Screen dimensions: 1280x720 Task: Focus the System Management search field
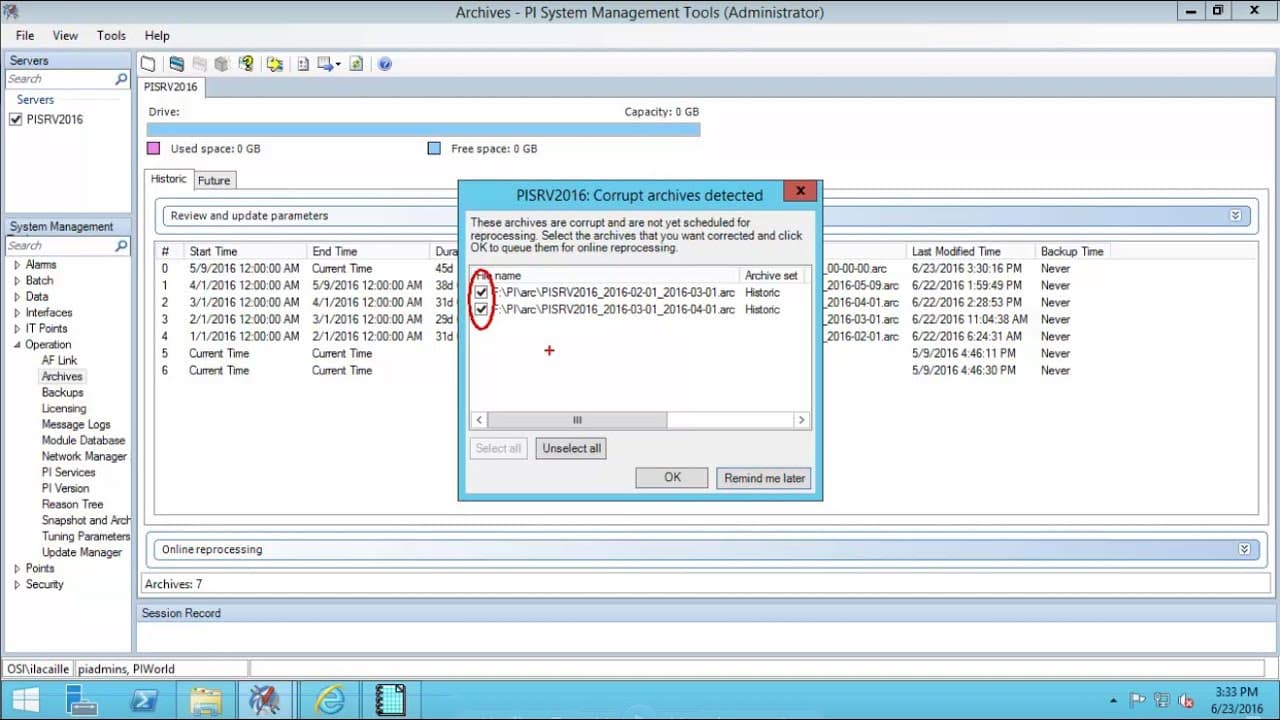click(60, 245)
